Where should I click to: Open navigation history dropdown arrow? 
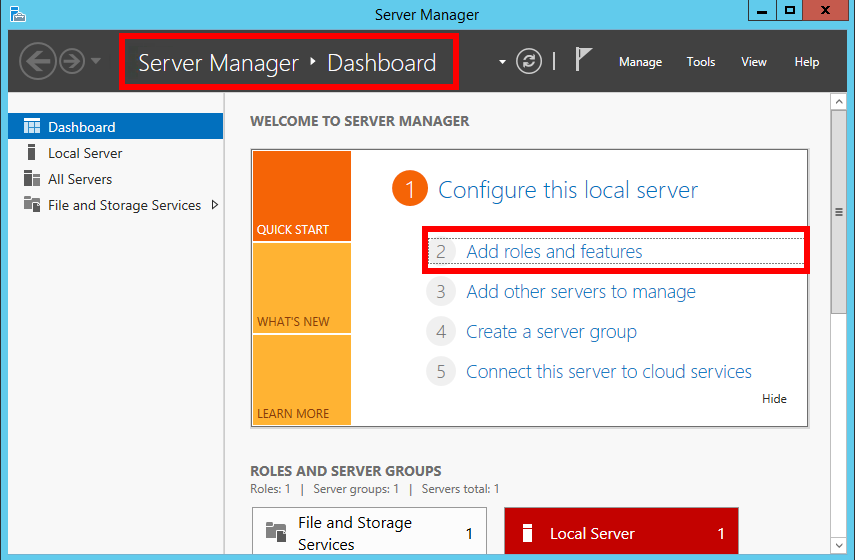(96, 62)
